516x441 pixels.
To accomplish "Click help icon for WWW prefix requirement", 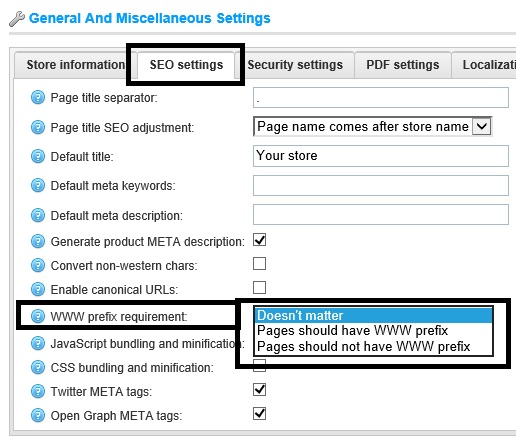I will coord(38,316).
